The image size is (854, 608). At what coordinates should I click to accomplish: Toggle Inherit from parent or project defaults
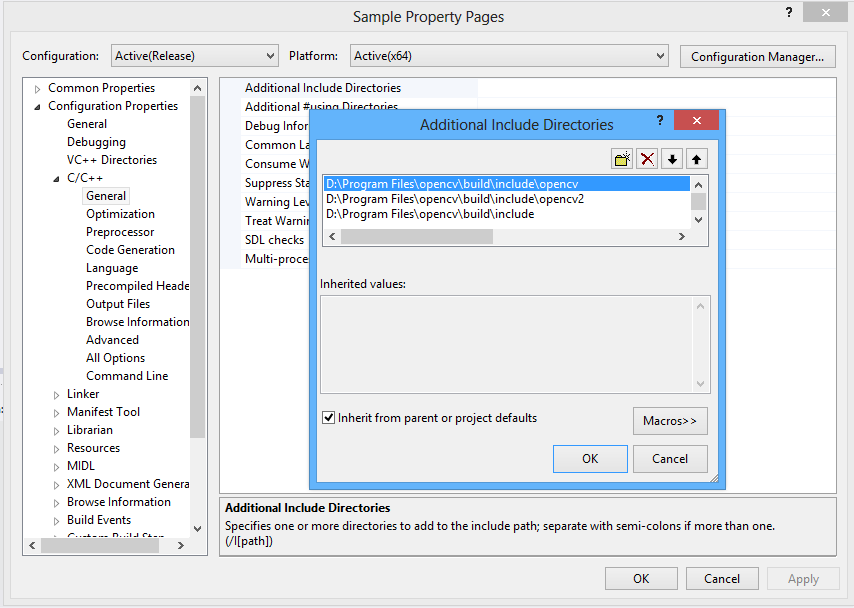pyautogui.click(x=328, y=418)
